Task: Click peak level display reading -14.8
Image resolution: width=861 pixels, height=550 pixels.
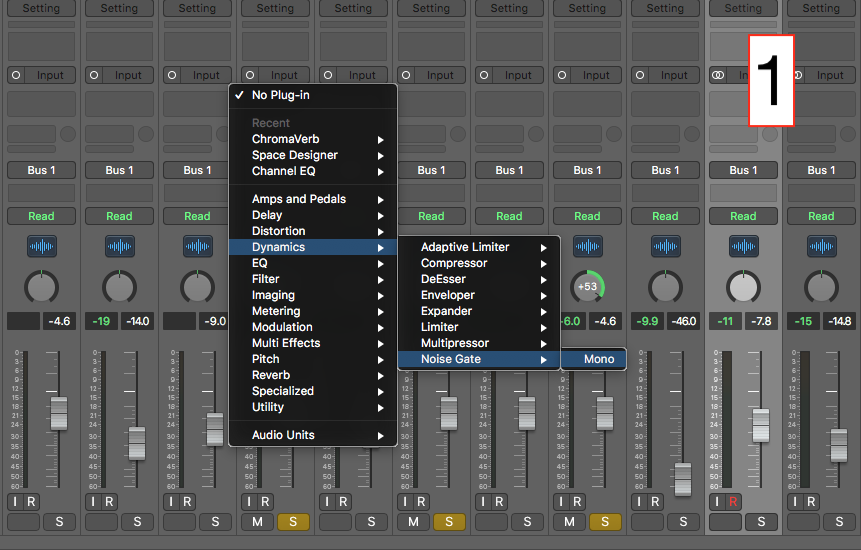Action: tap(840, 321)
